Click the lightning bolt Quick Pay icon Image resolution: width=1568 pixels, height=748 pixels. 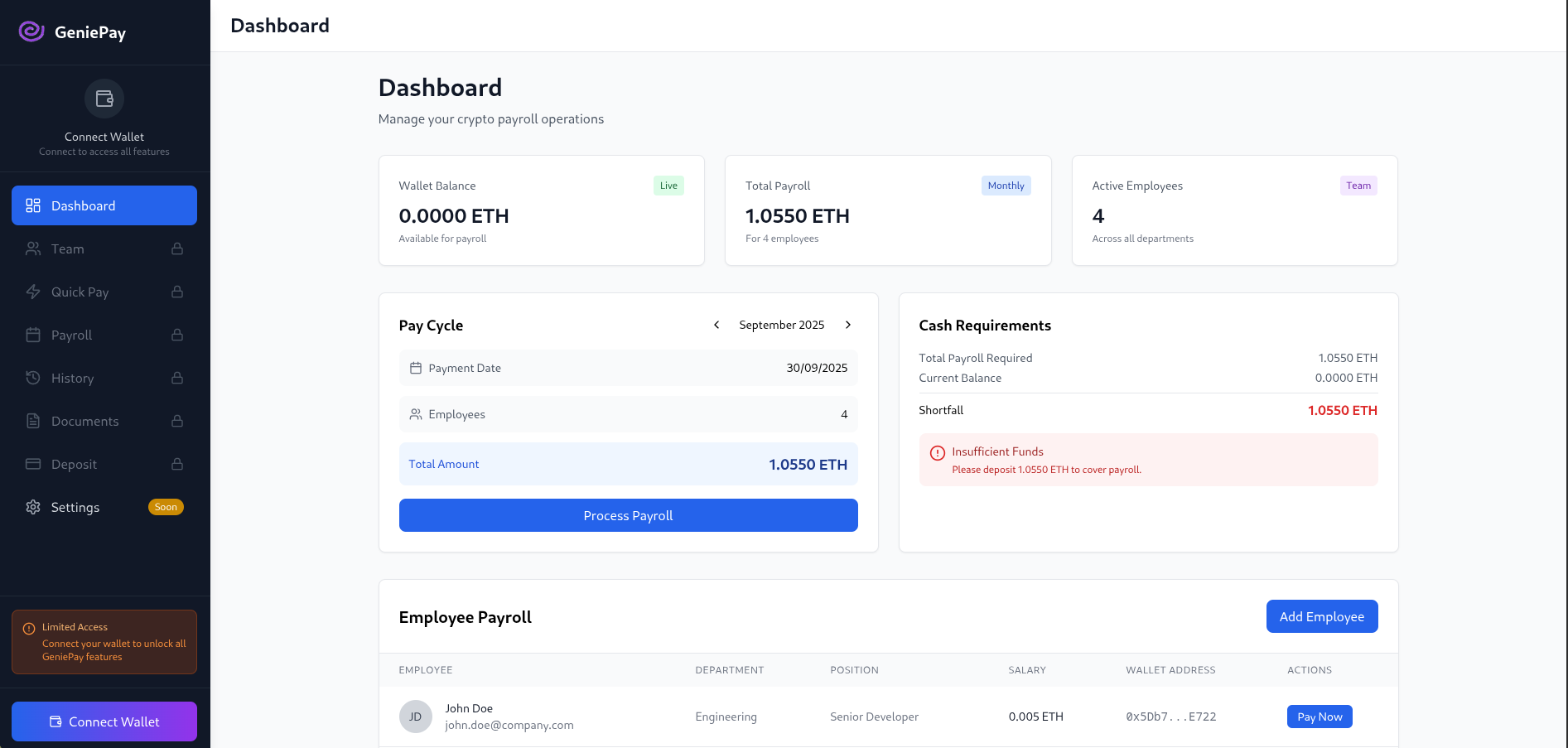coord(33,292)
